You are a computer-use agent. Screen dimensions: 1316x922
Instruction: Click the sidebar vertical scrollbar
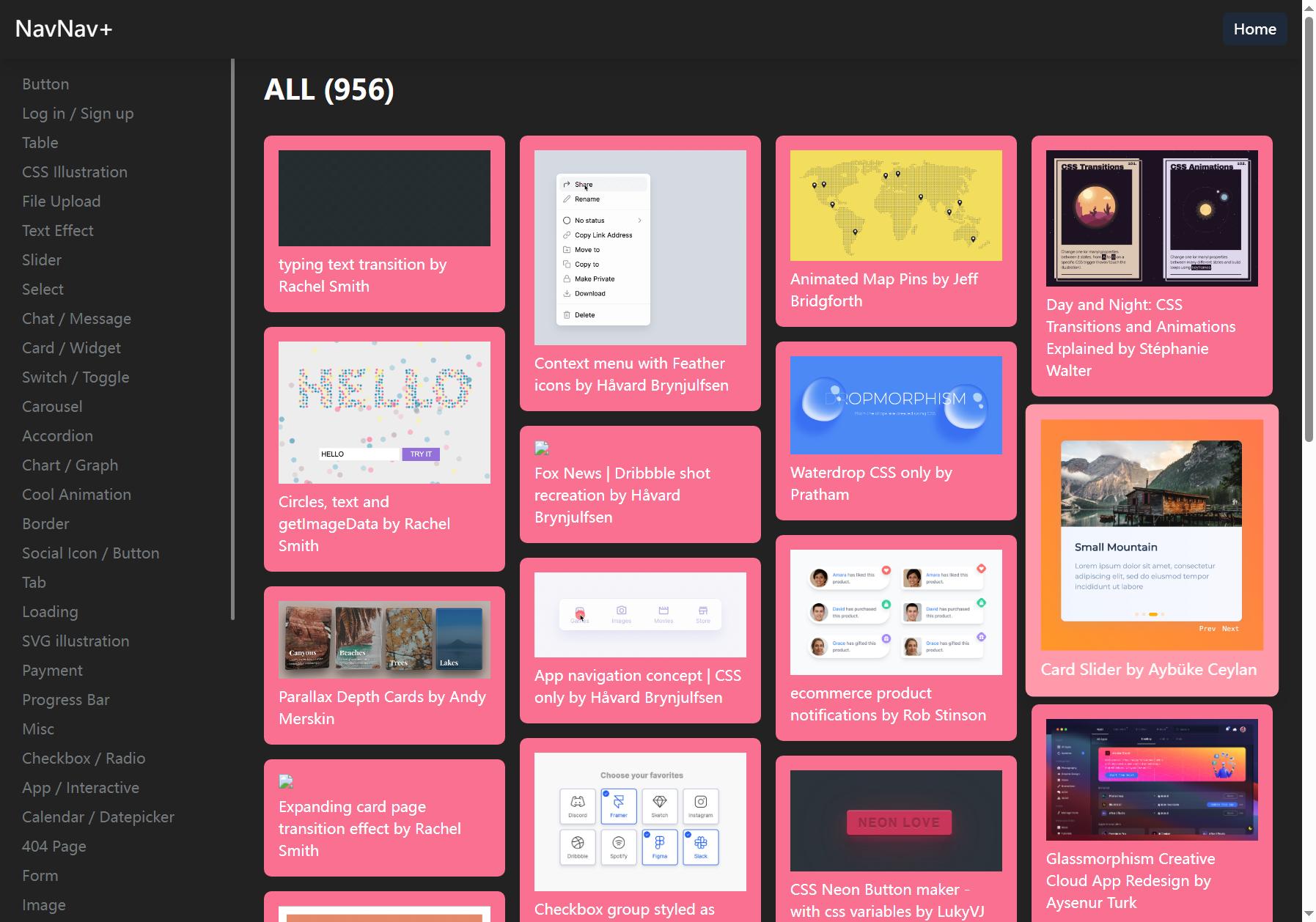233,339
